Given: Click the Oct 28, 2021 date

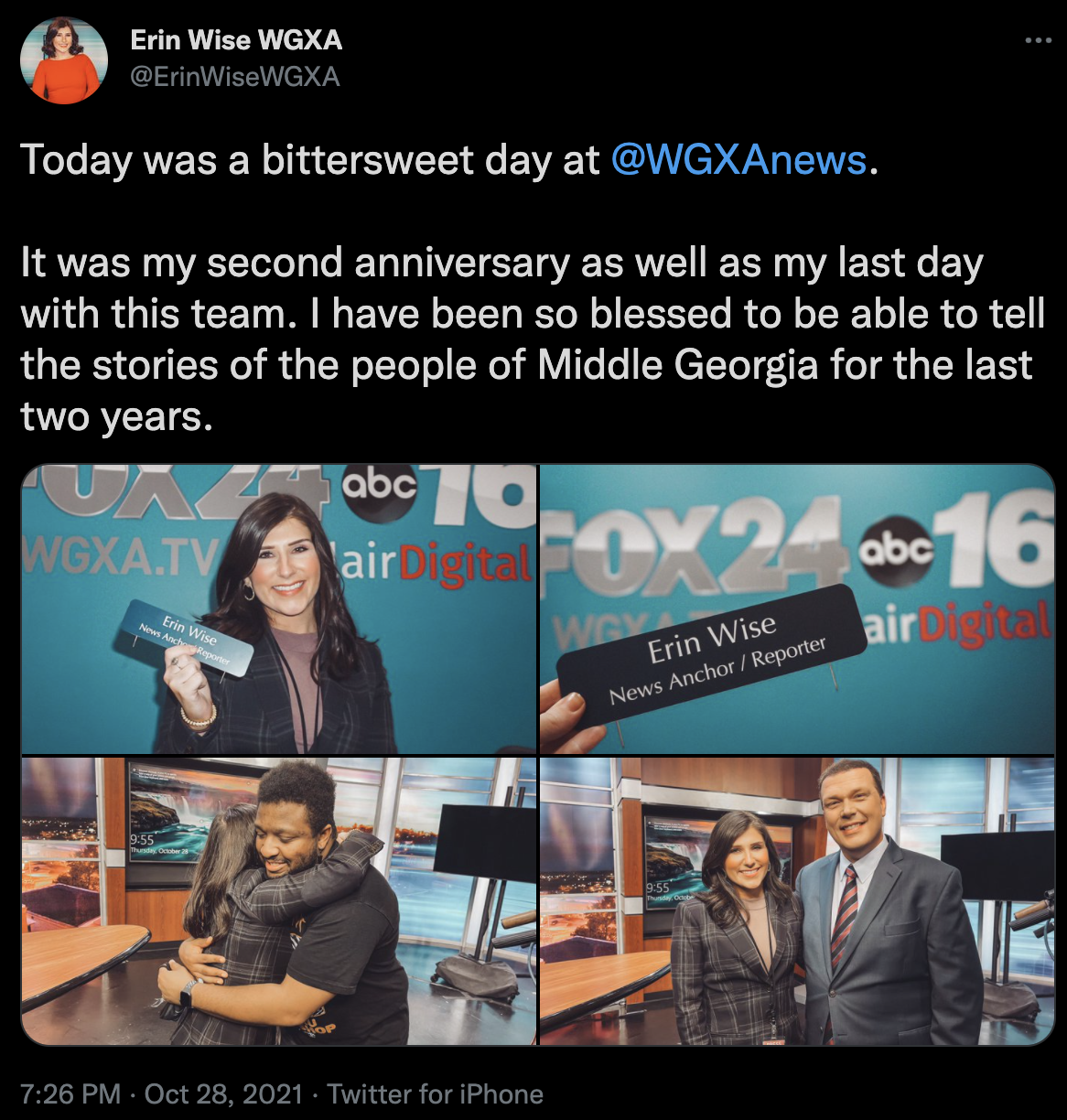Looking at the screenshot, I should click(x=223, y=1094).
